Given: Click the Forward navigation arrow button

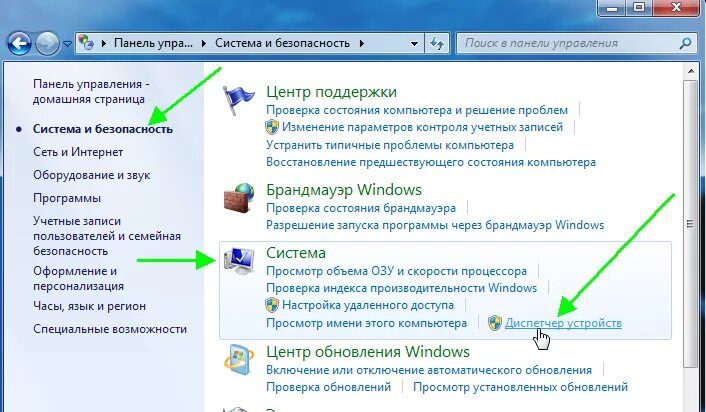Looking at the screenshot, I should [x=47, y=44].
